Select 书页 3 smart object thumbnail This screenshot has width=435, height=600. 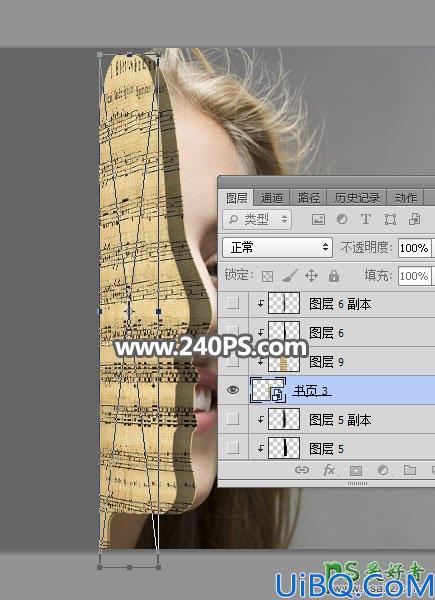(x=268, y=390)
